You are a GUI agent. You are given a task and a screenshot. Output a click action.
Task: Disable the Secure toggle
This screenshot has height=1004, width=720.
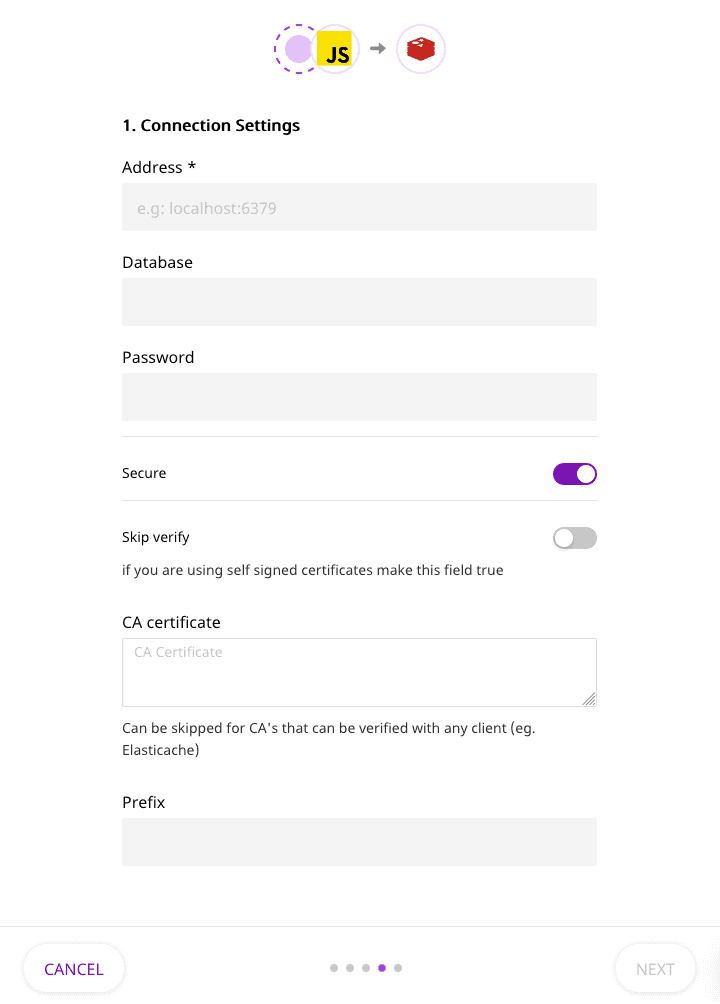coord(575,474)
